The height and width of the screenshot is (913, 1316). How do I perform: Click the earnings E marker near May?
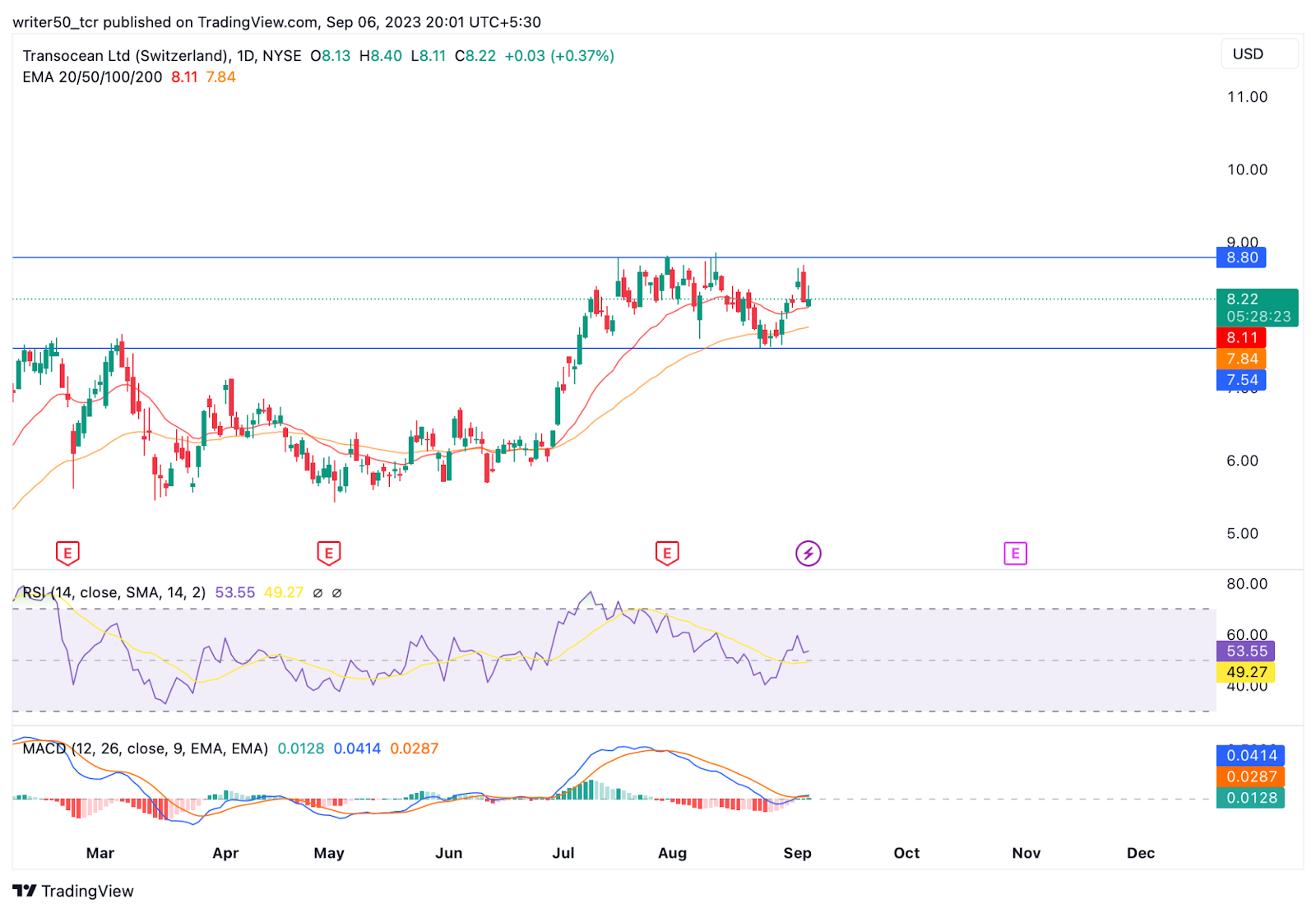pos(329,554)
